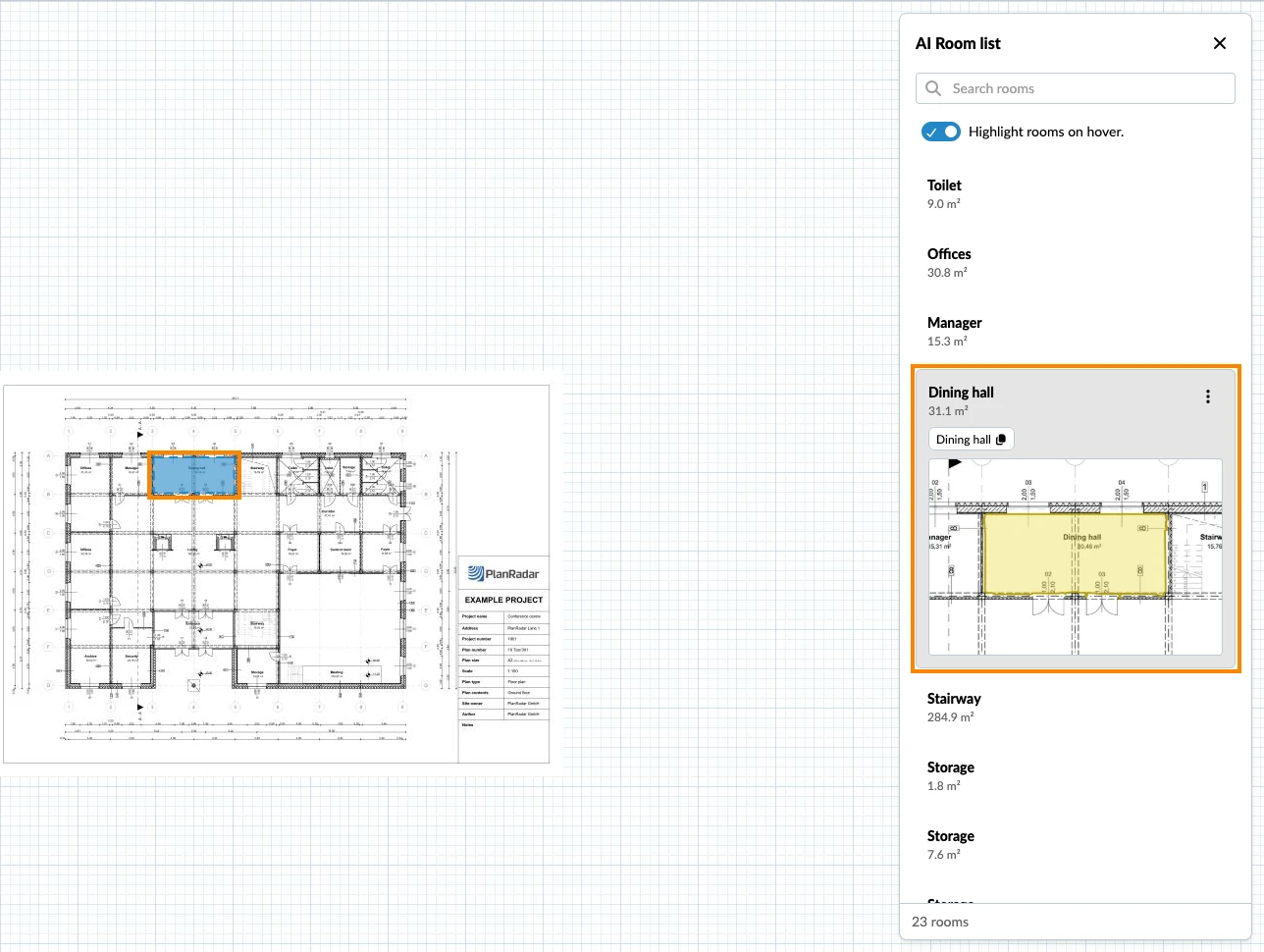The width and height of the screenshot is (1264, 952).
Task: Click the copy icon on the Dining hall chip
Action: click(1001, 440)
